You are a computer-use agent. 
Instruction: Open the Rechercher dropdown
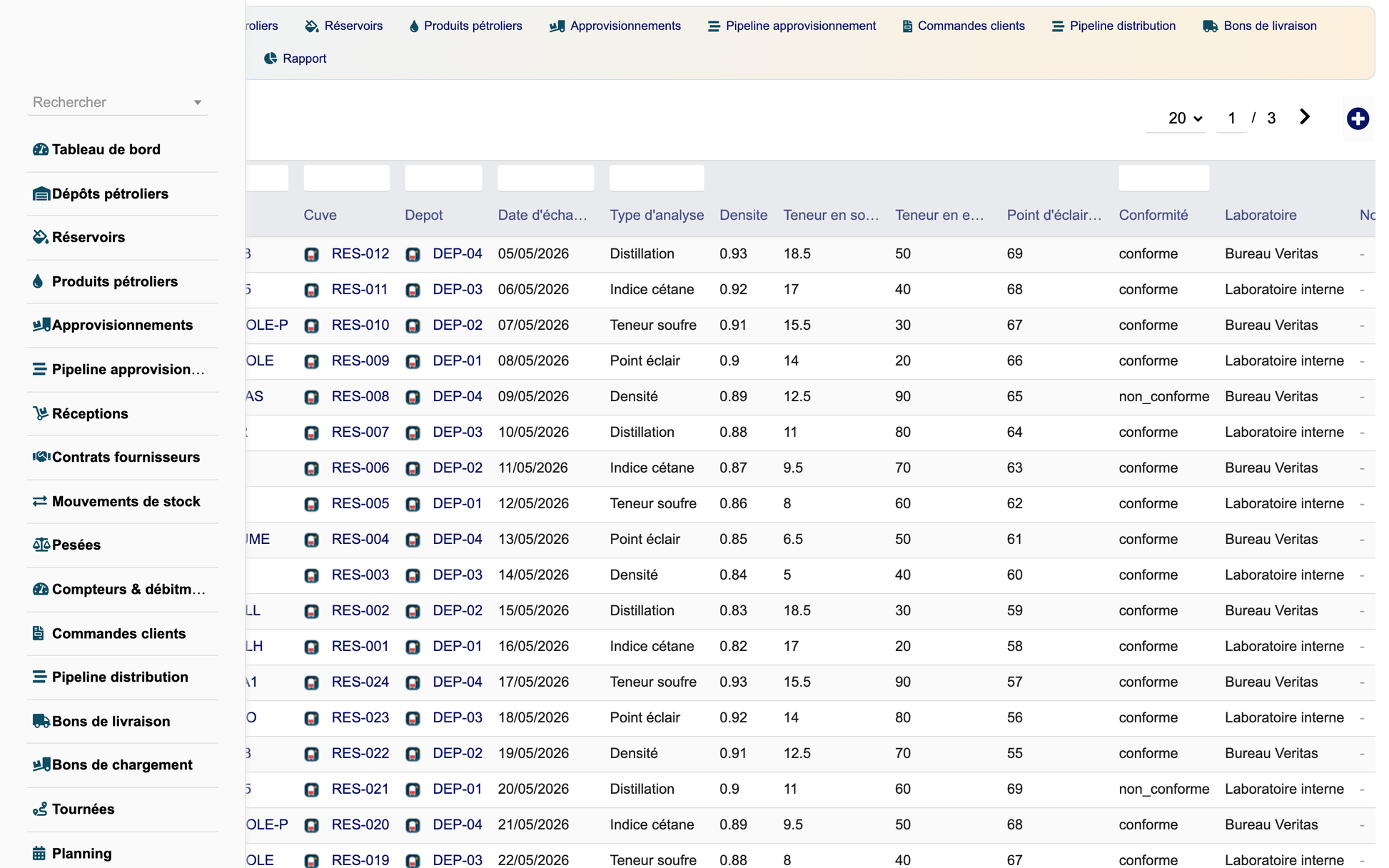[x=118, y=102]
